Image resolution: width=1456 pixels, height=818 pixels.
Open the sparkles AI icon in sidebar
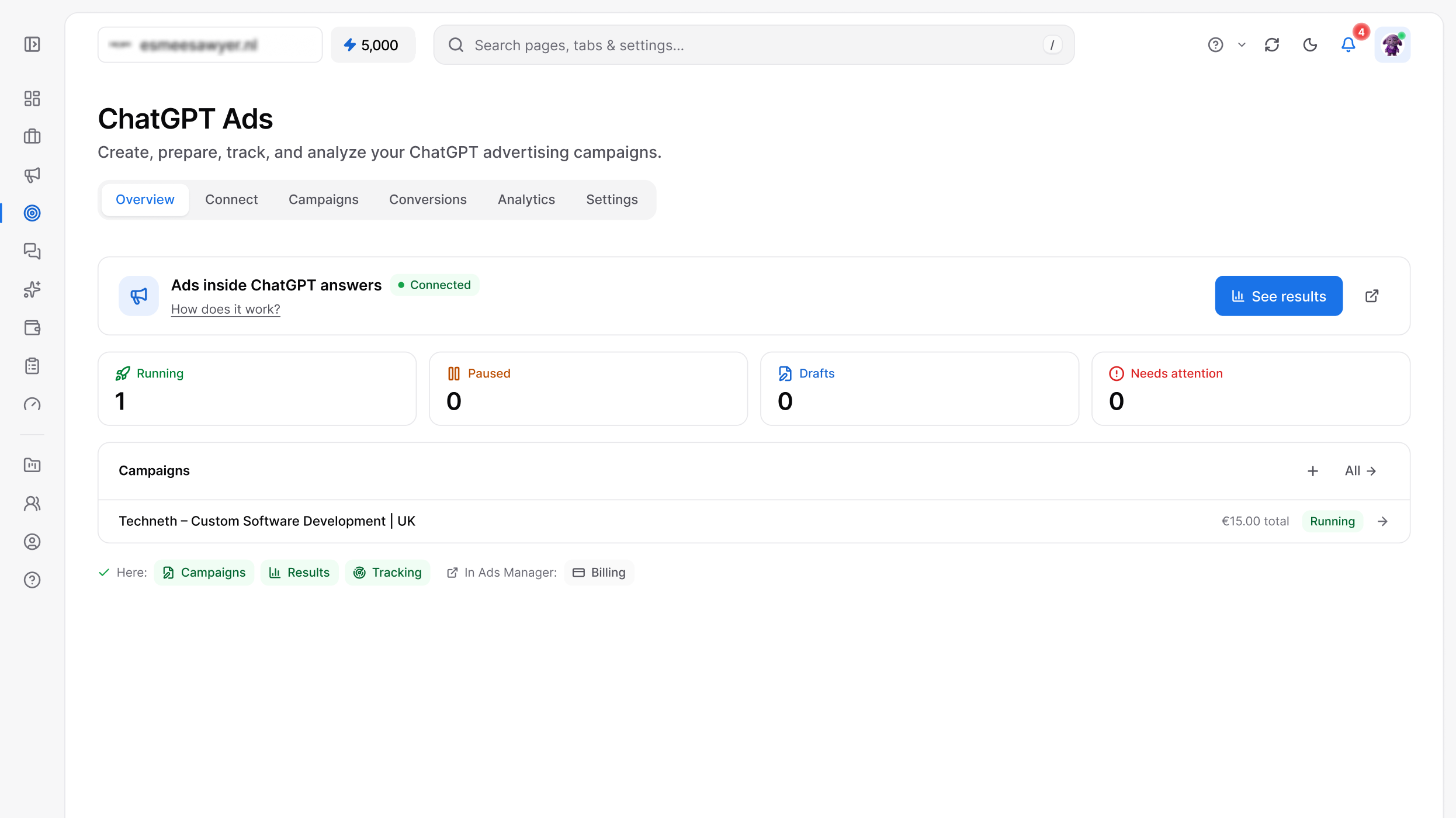[32, 289]
